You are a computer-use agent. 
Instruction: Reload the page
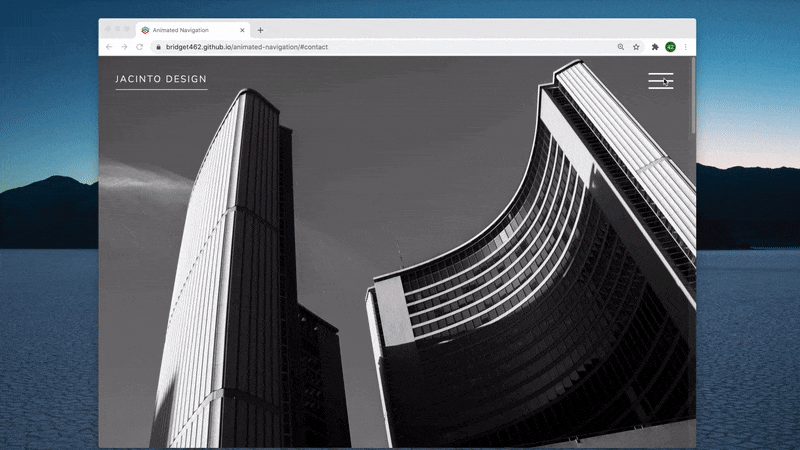pos(140,47)
